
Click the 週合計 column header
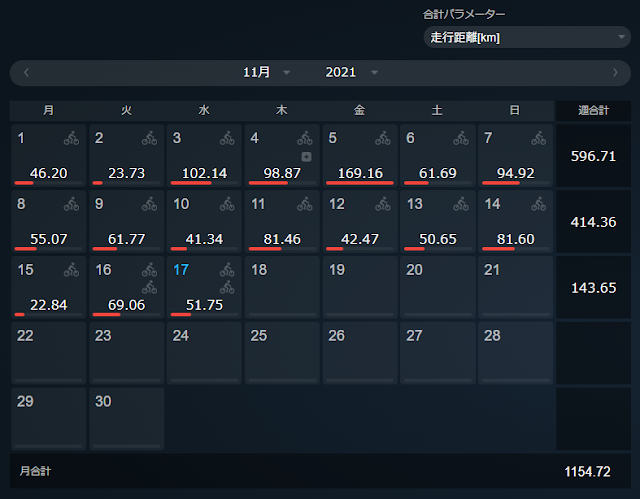593,111
